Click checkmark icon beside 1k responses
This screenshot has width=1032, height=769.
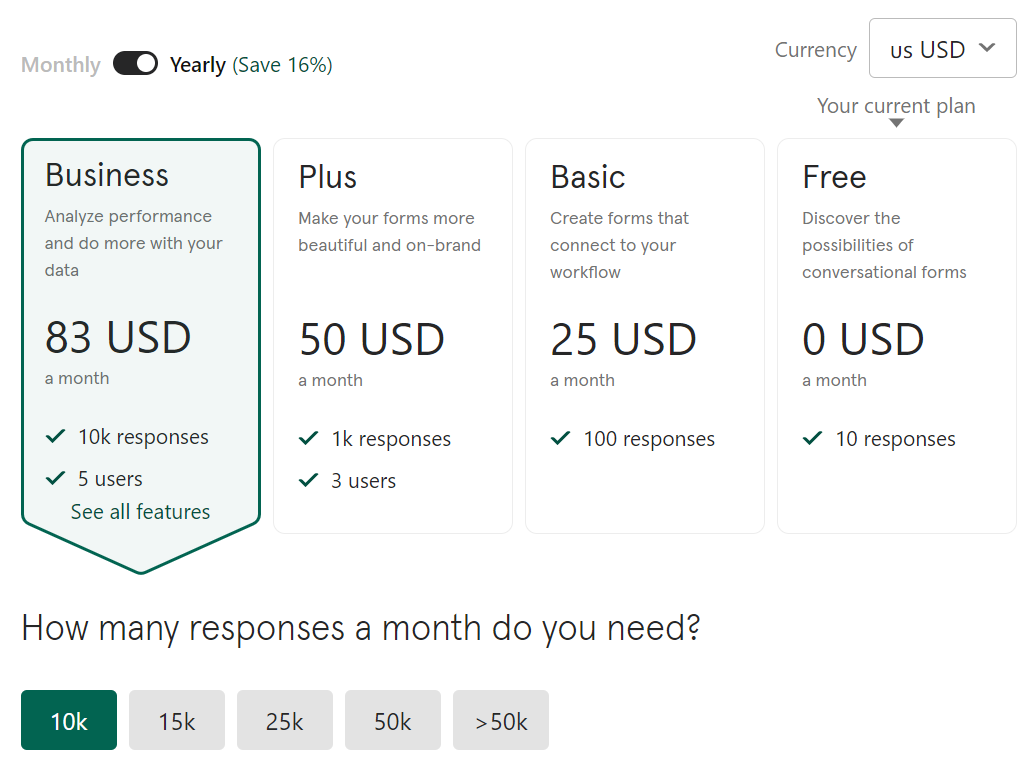pyautogui.click(x=308, y=438)
